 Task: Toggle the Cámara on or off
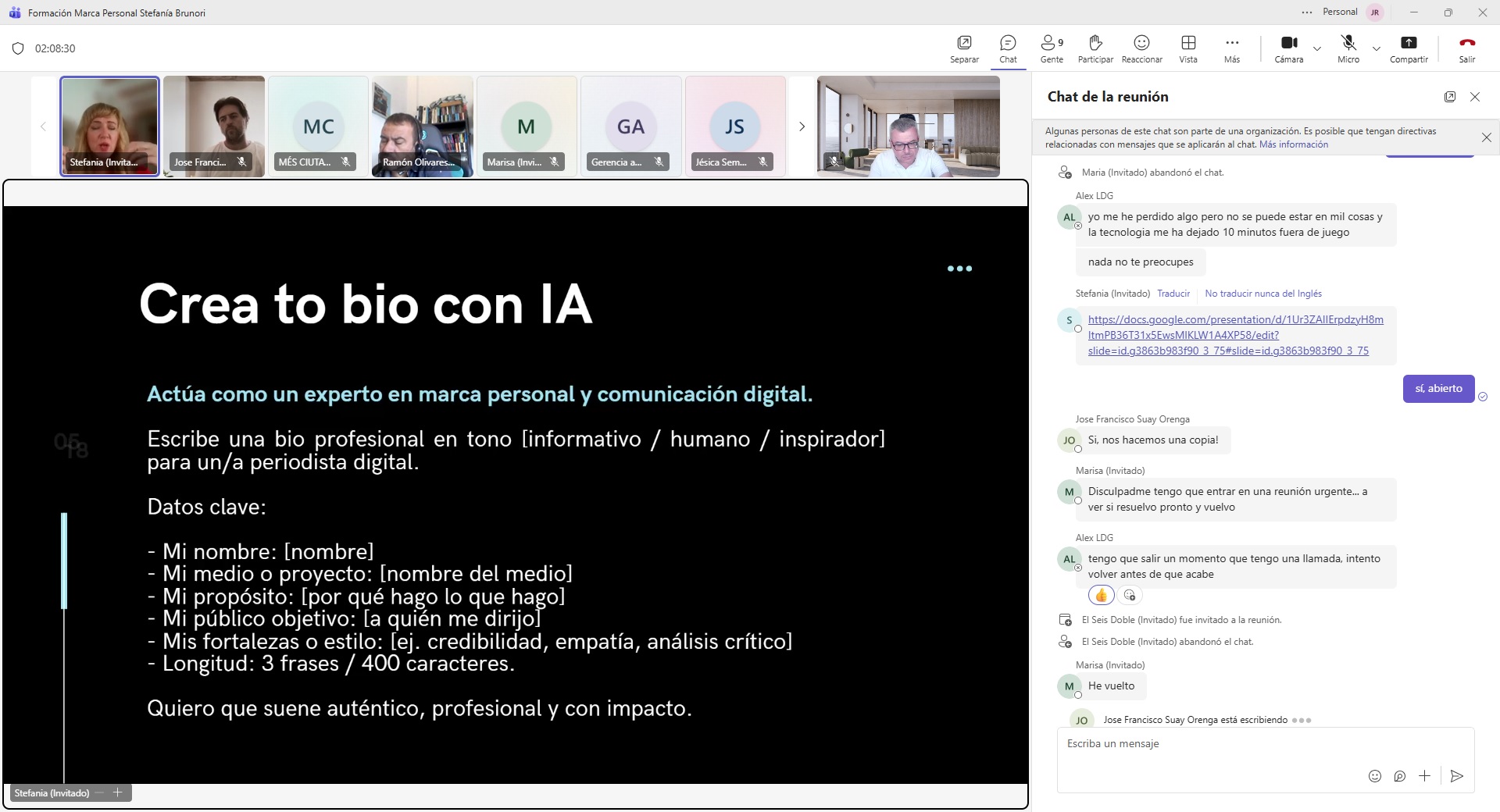(x=1289, y=43)
